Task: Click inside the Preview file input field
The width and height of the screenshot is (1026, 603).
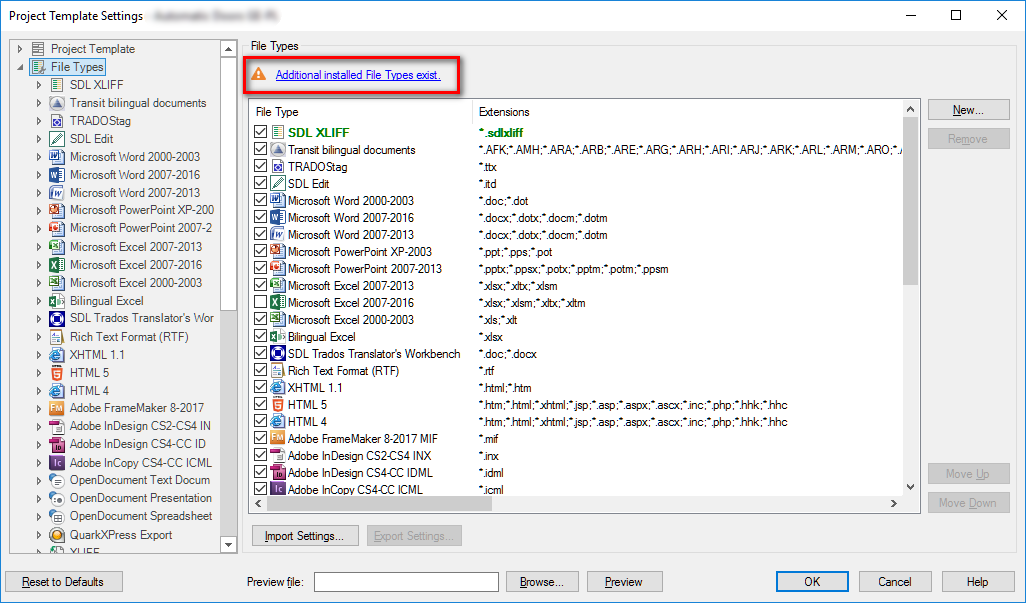Action: pos(405,581)
